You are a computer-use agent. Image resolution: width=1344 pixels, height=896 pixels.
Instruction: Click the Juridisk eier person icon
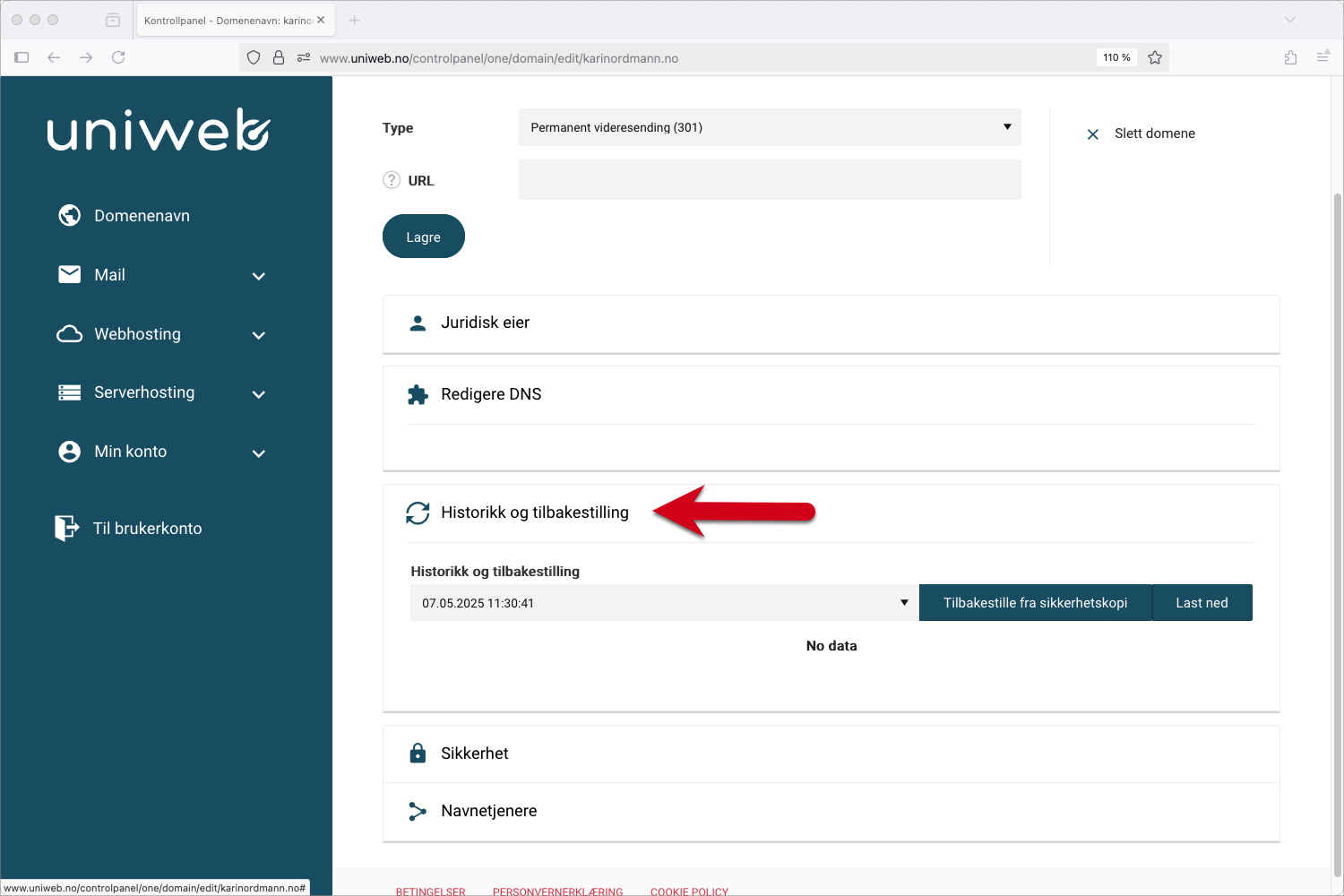(418, 323)
